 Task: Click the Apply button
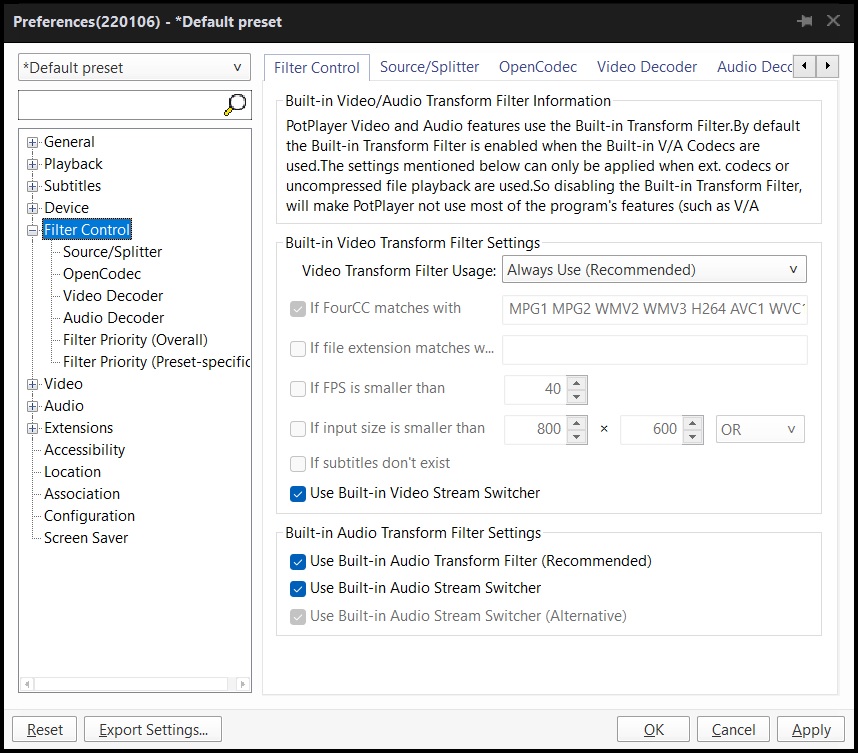[811, 730]
